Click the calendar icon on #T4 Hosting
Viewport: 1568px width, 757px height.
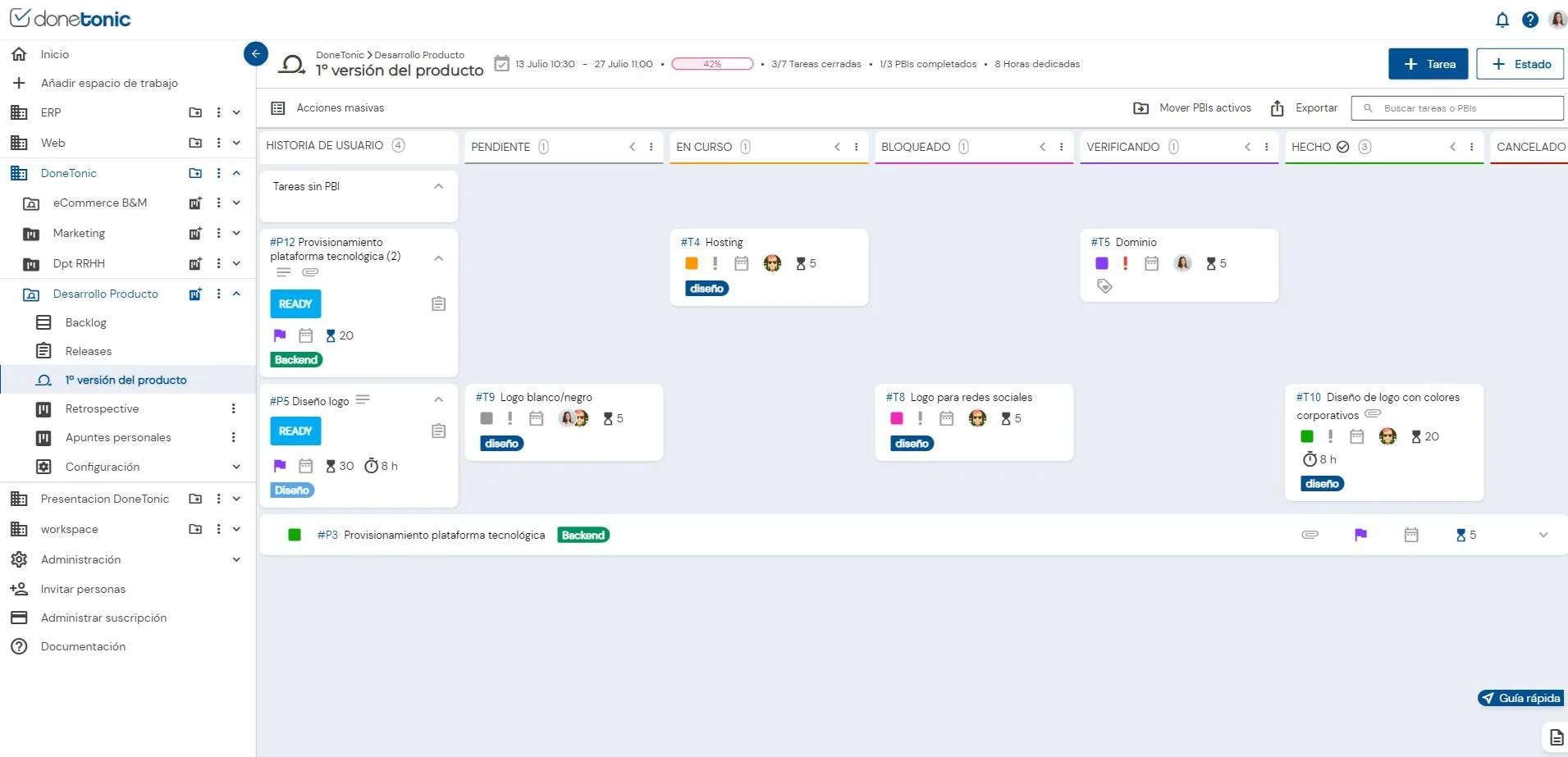[x=741, y=263]
